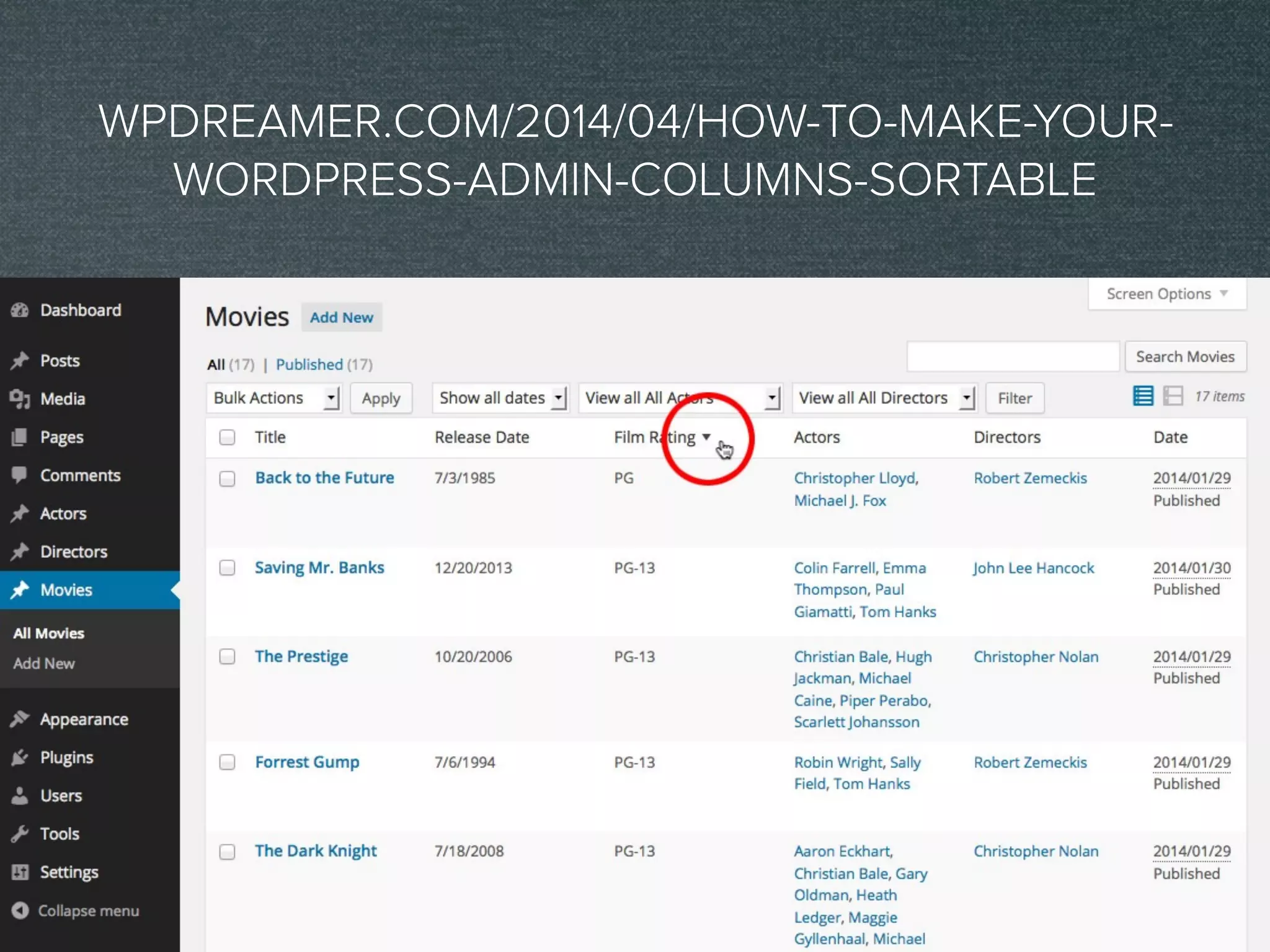Screen dimensions: 1270x952
Task: Click actor link Christopher Lloyd
Action: [x=855, y=478]
